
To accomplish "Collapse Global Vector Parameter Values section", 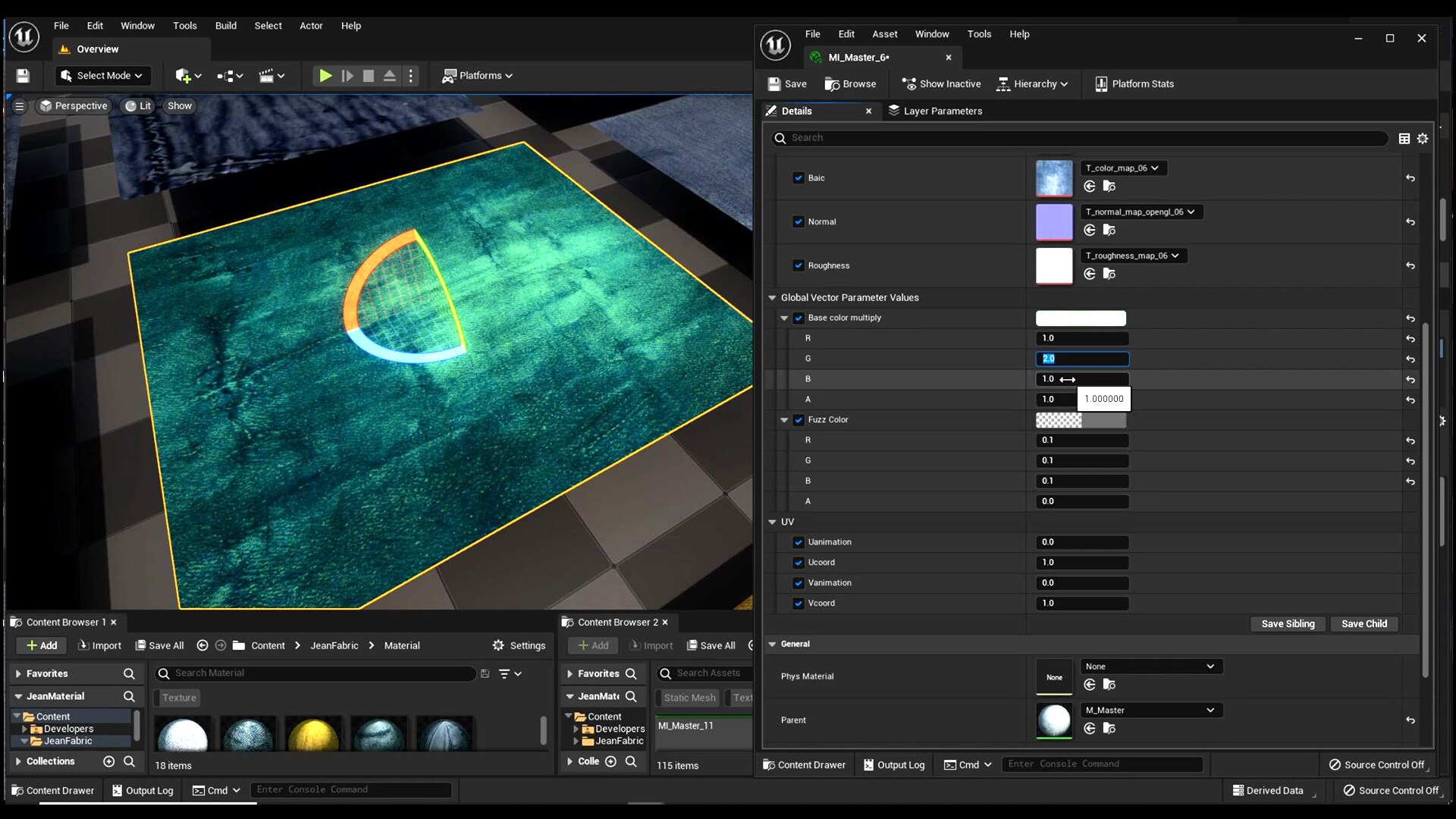I will tap(772, 298).
